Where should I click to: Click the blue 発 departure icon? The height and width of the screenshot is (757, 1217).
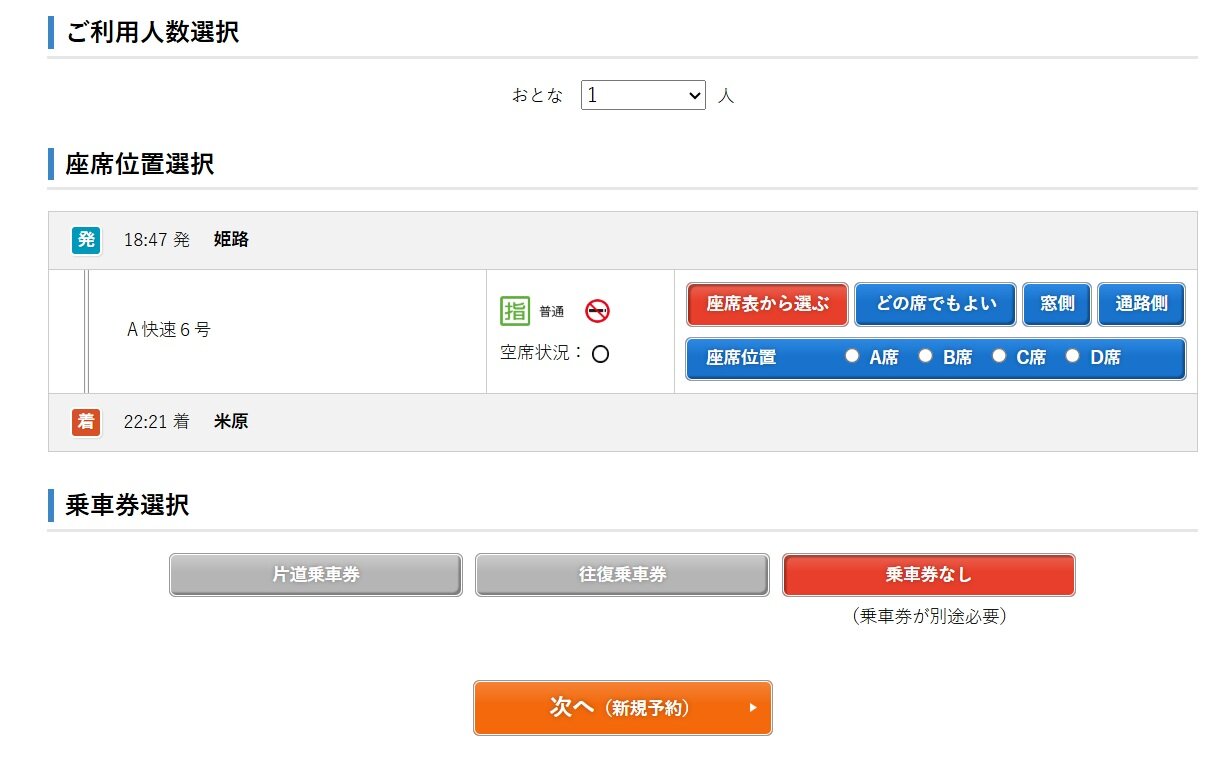click(x=86, y=240)
